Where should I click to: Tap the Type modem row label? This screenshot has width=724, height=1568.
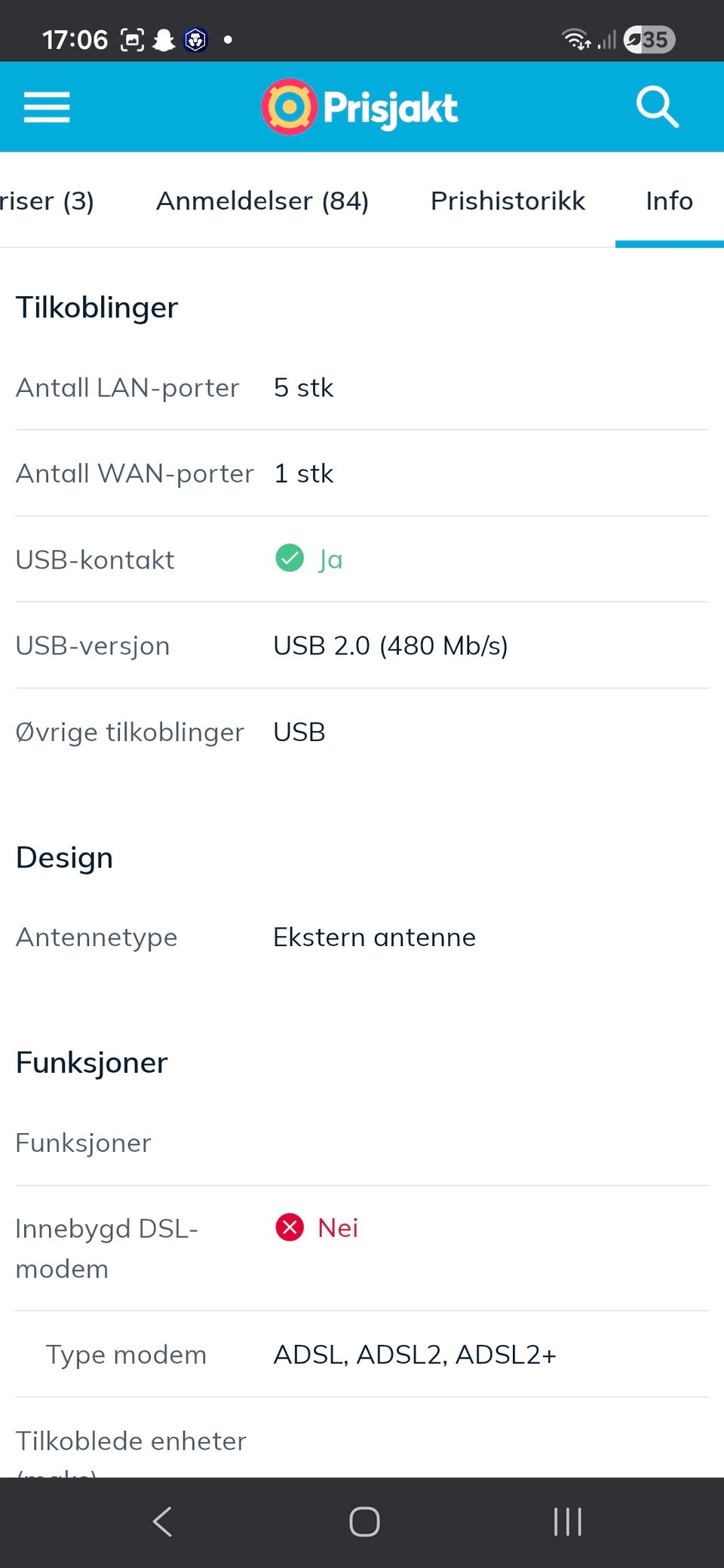[126, 1355]
